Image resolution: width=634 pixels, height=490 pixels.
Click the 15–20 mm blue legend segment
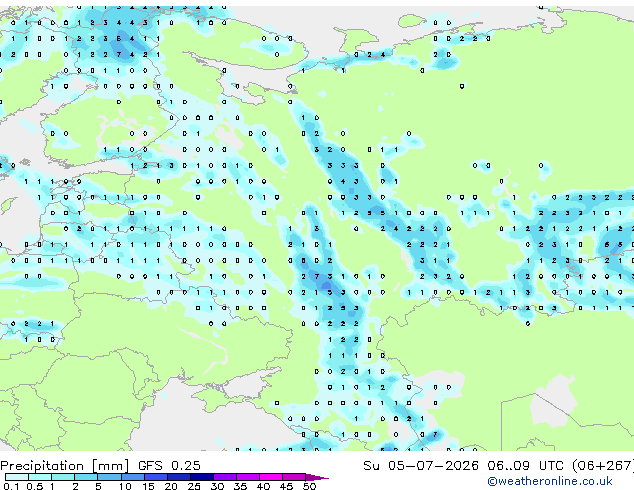tap(155, 477)
